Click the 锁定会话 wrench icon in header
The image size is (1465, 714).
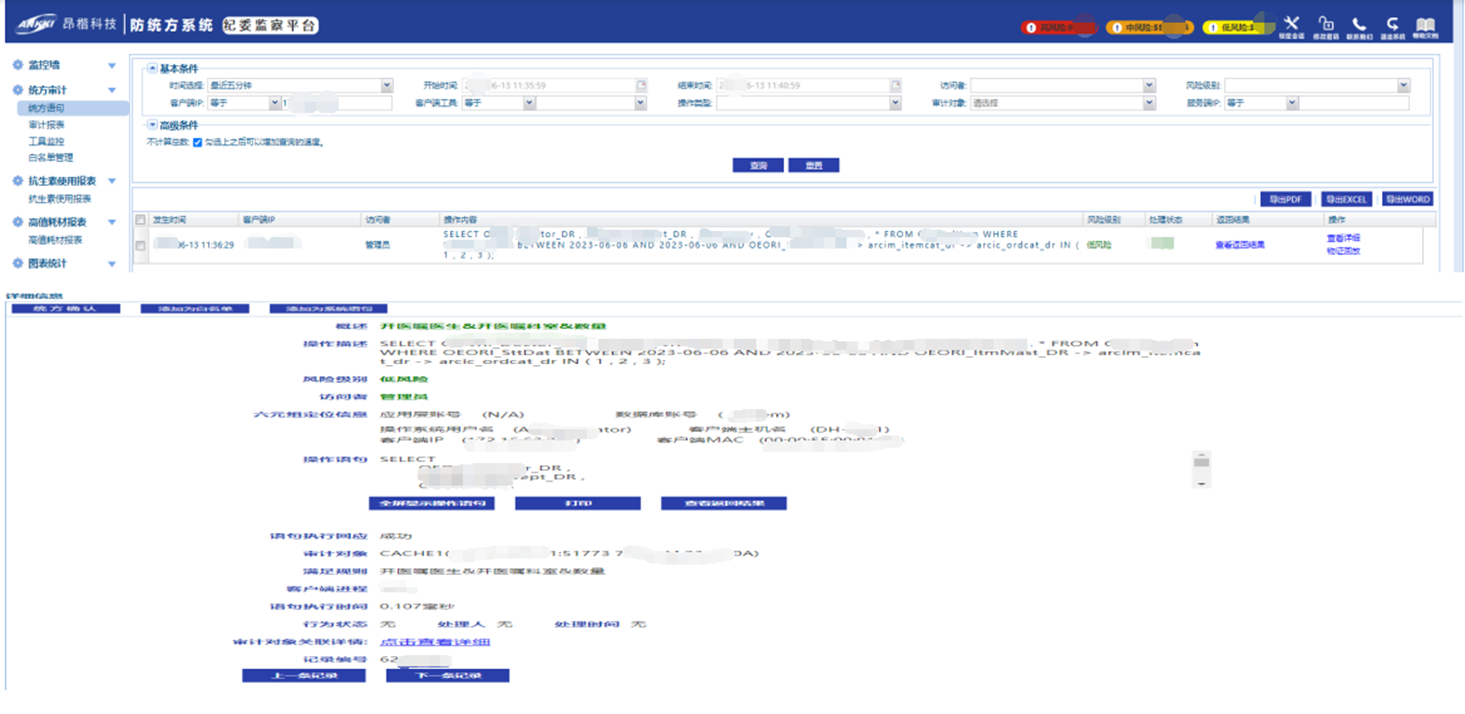[x=1292, y=22]
